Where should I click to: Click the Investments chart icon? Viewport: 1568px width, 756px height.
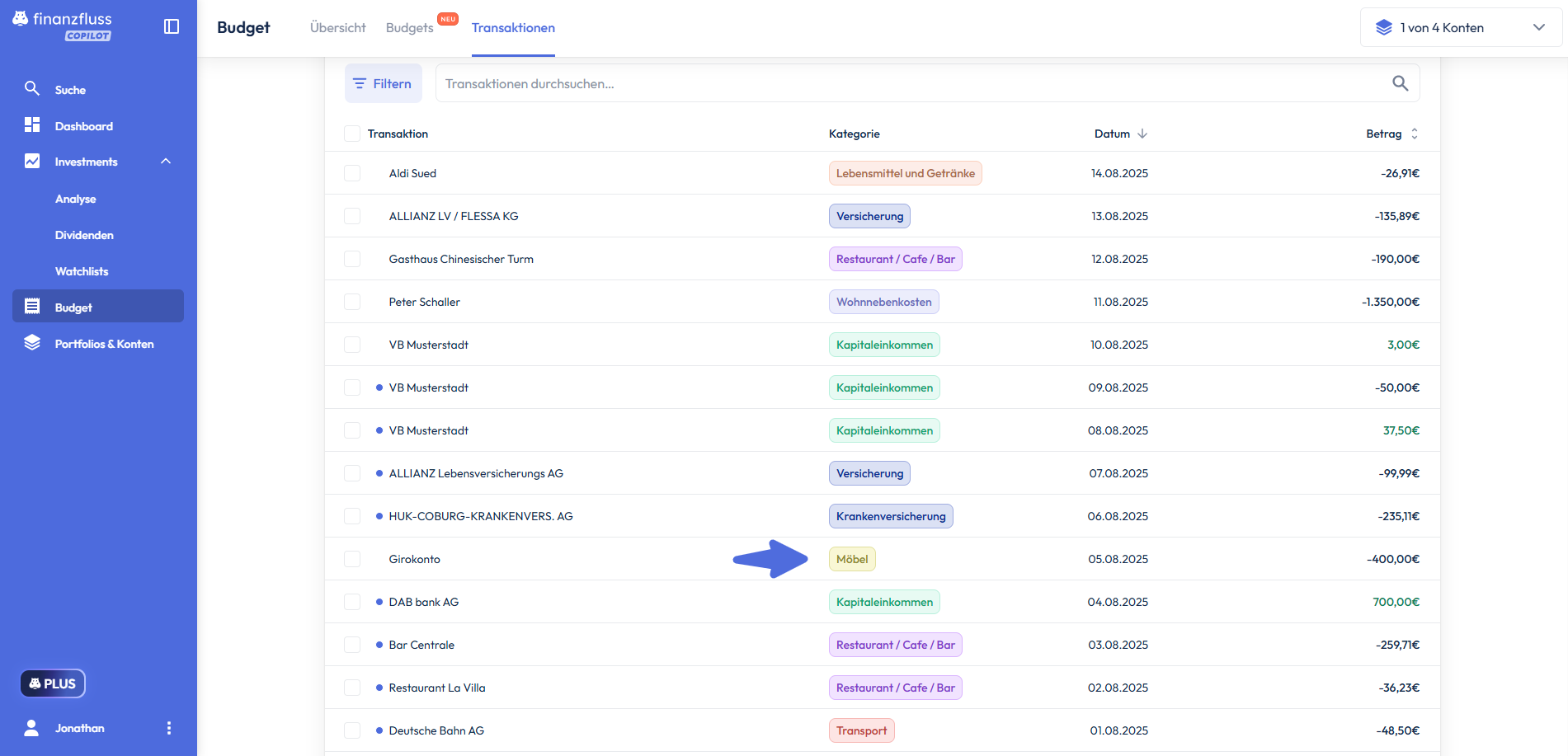(32, 162)
